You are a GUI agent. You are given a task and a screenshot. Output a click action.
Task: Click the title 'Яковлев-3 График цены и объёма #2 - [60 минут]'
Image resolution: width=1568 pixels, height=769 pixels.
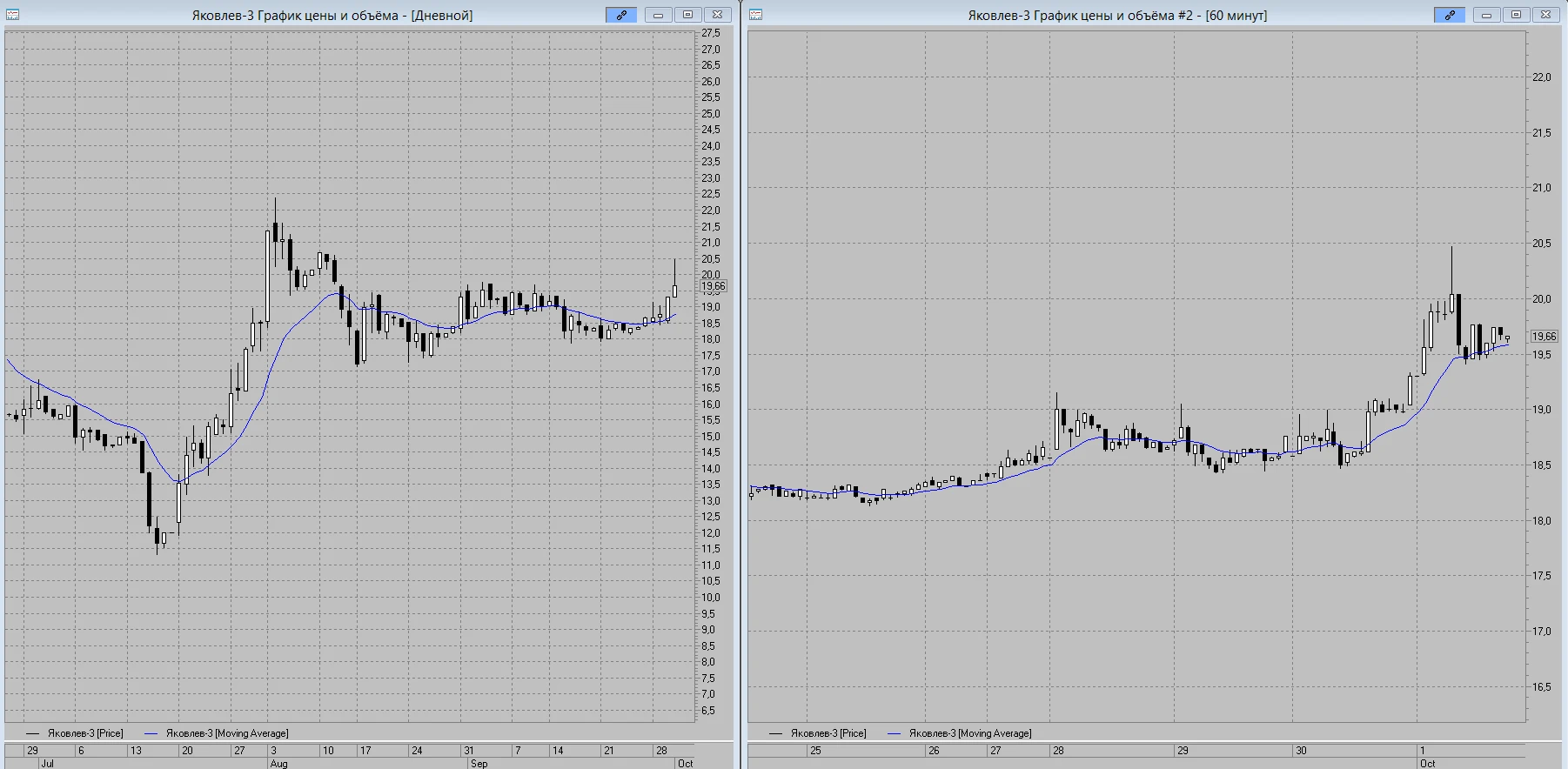click(x=1117, y=16)
